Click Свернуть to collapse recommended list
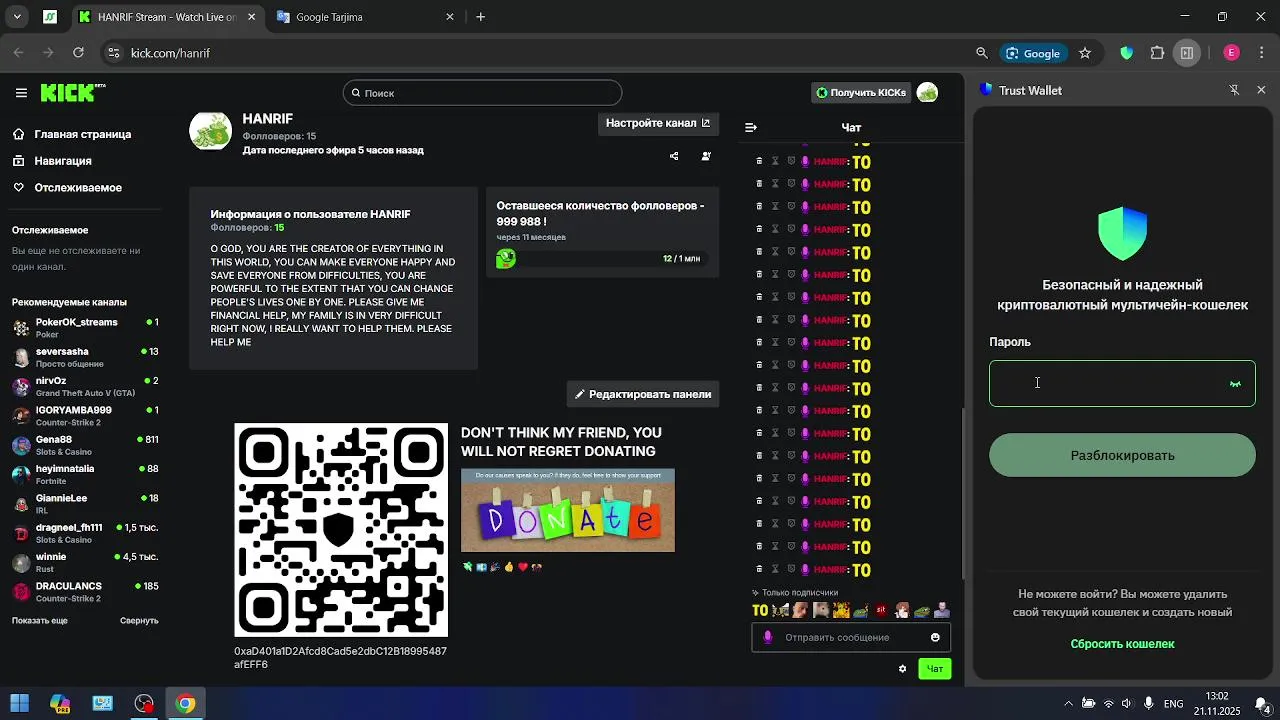The width and height of the screenshot is (1280, 720). click(139, 621)
